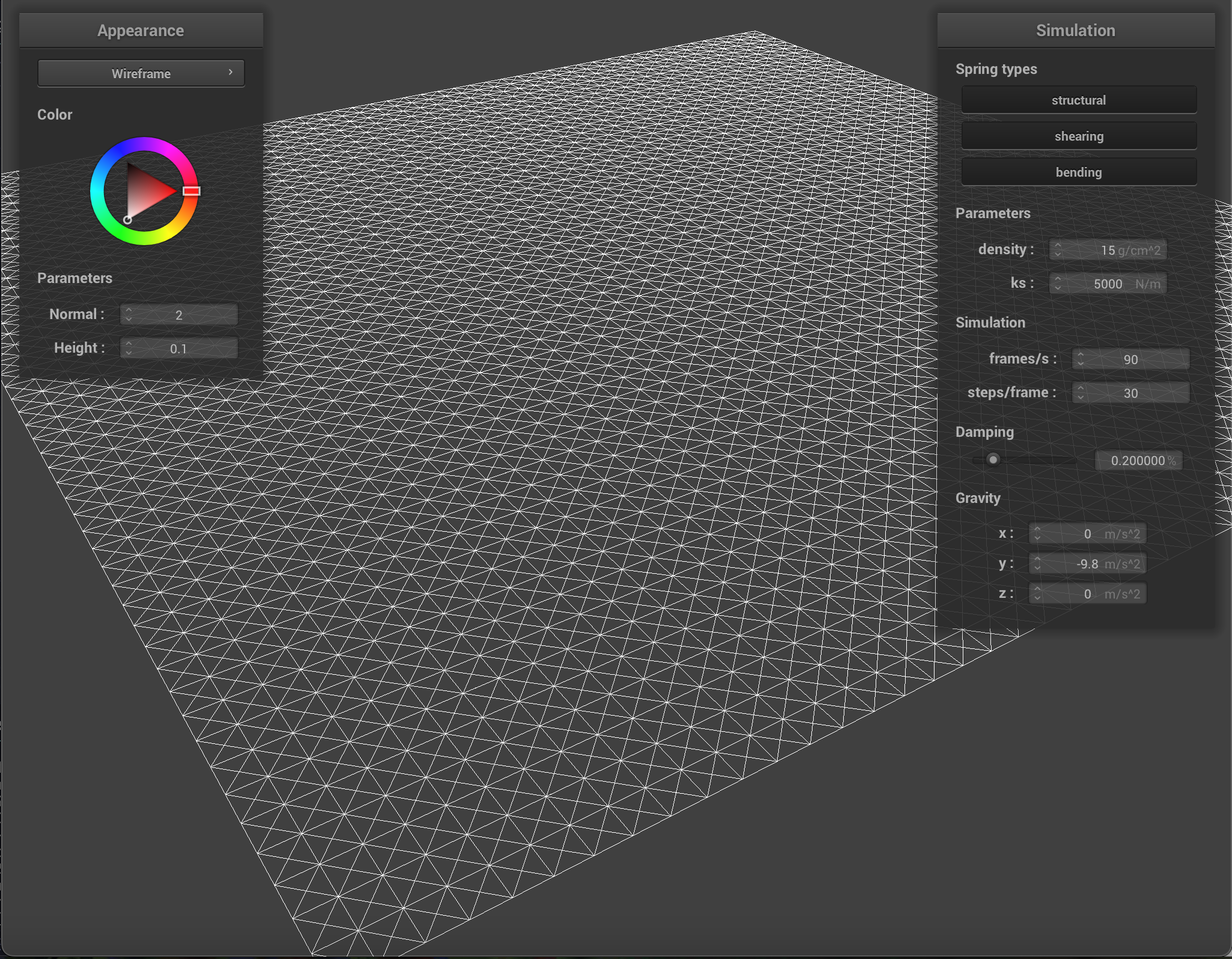Click the stepper arrows on frames/s field
1232x959 pixels.
[x=1081, y=359]
